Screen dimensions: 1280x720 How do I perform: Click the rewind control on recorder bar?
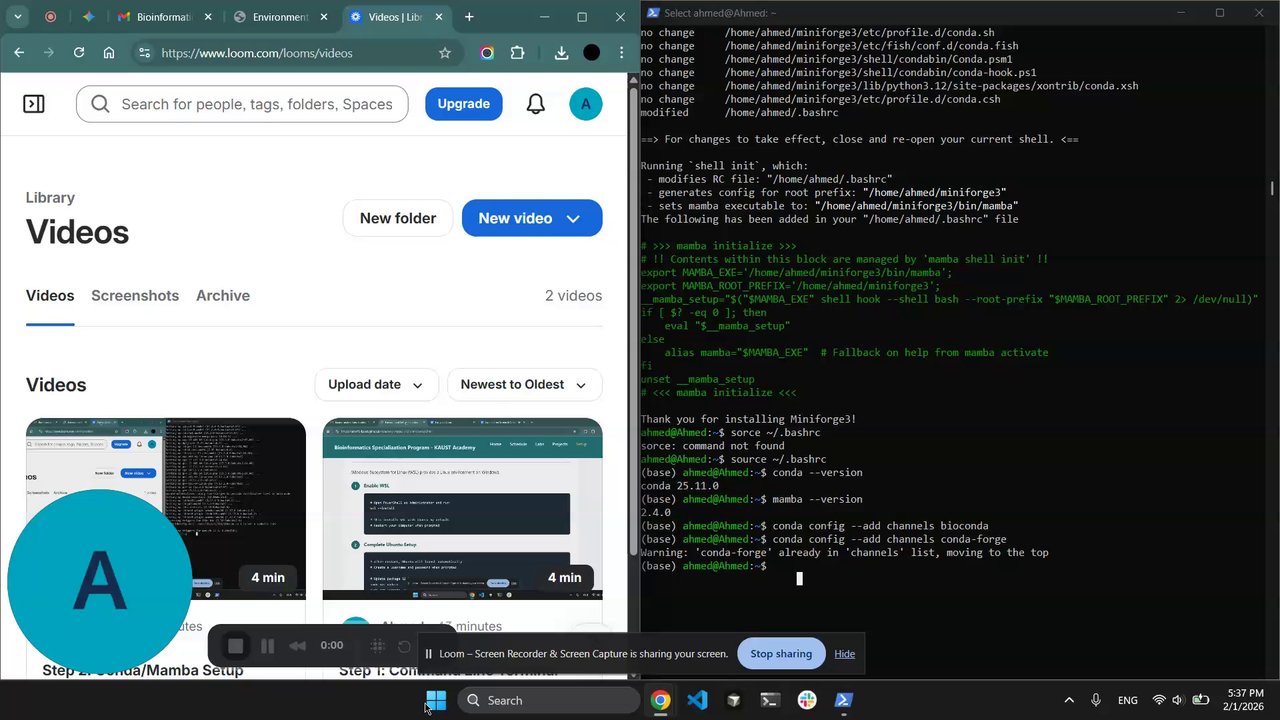pos(297,646)
